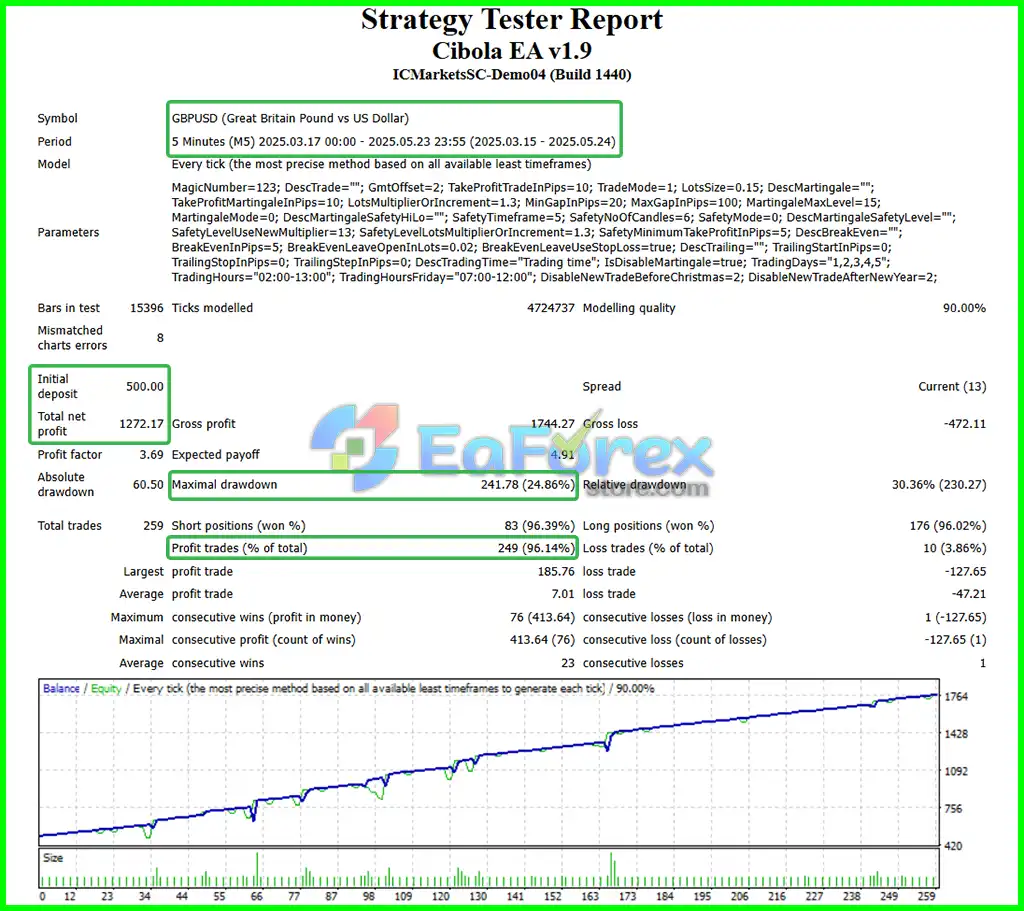The height and width of the screenshot is (911, 1024).
Task: Select the "Current (13)" spread value
Action: [x=952, y=386]
